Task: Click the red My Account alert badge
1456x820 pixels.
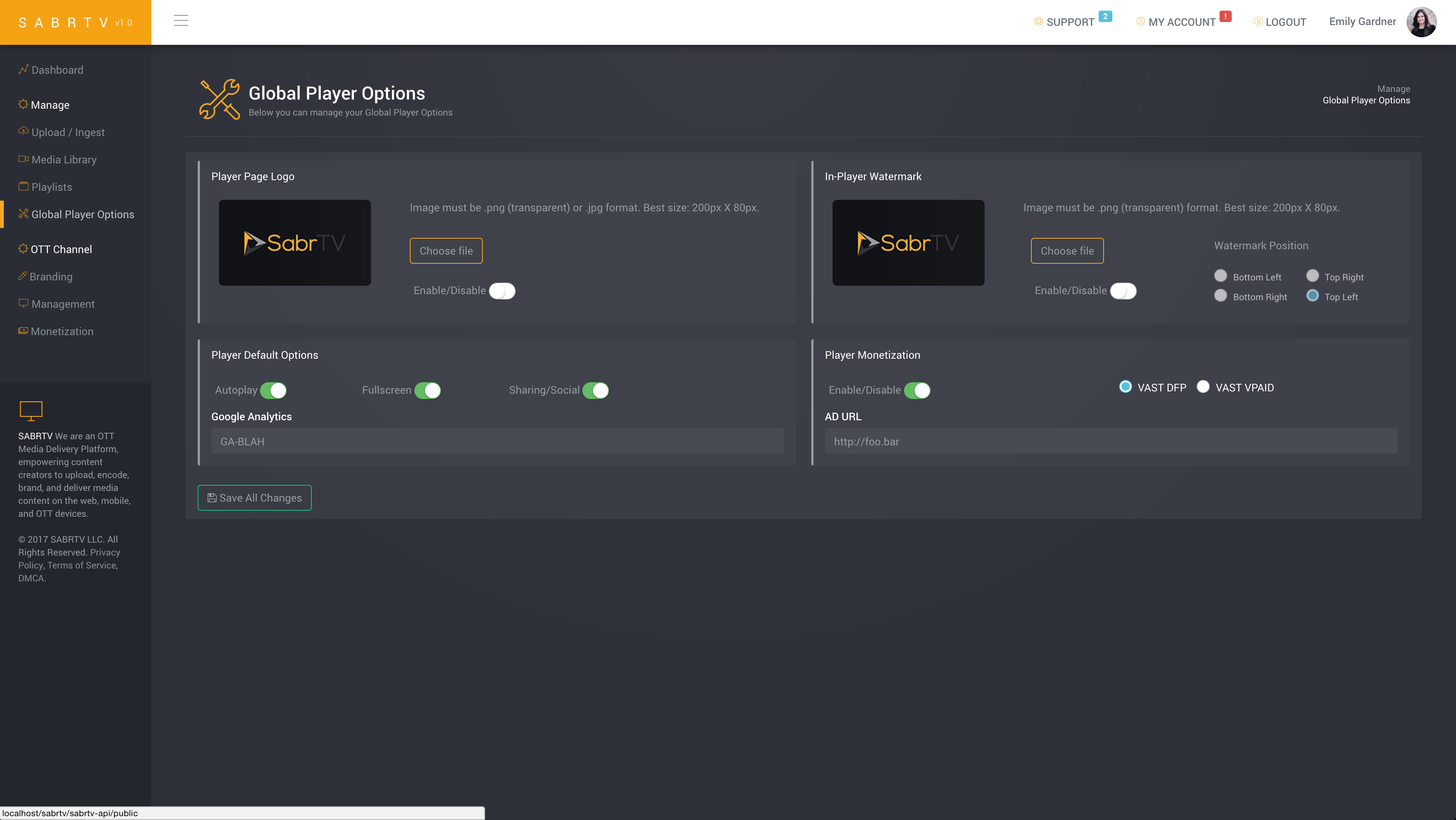Action: coord(1225,16)
